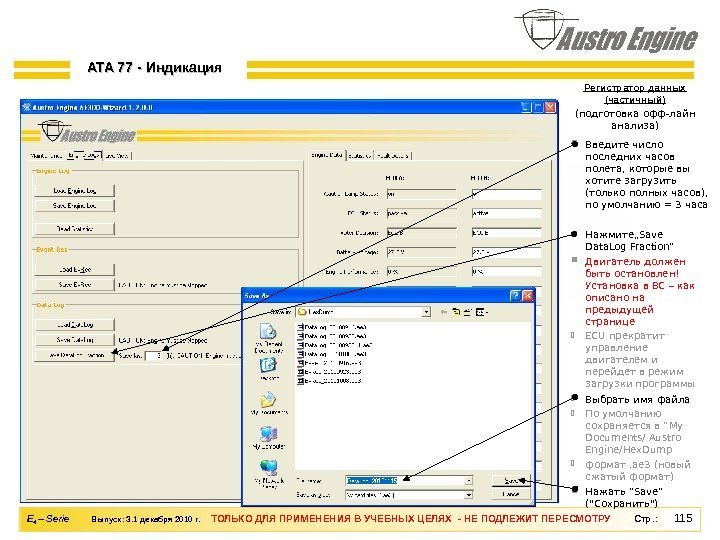
Task: Click the Save E-Rec button
Action: coord(74,285)
